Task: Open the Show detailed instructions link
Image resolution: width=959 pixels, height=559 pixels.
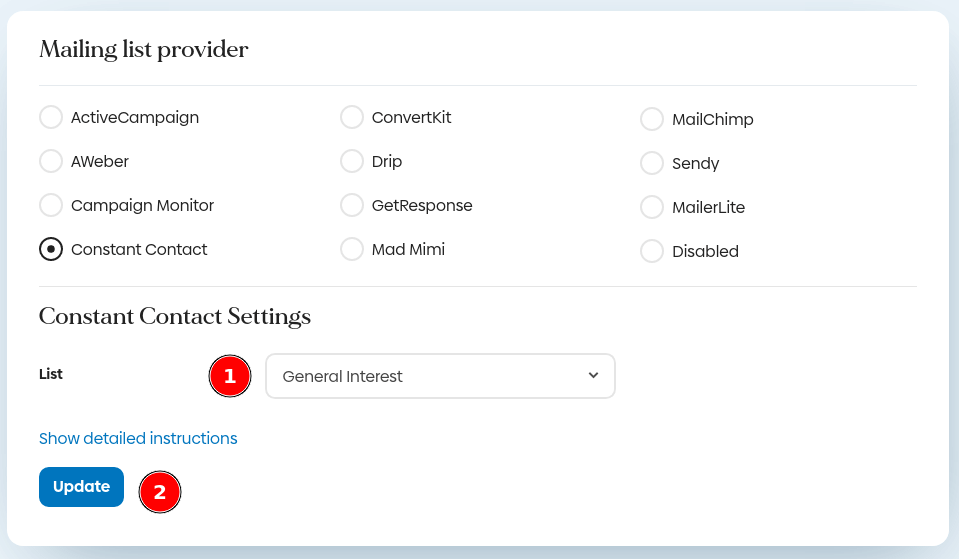Action: pyautogui.click(x=138, y=439)
